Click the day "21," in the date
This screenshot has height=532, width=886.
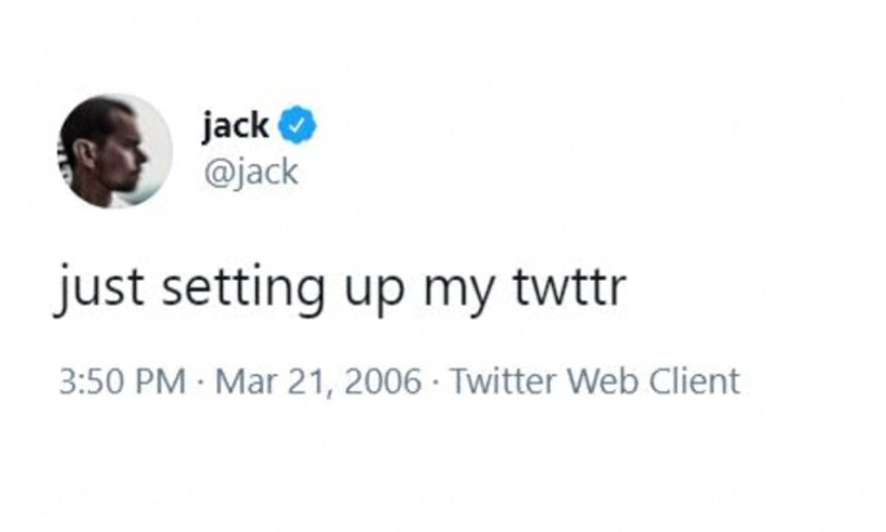304,381
